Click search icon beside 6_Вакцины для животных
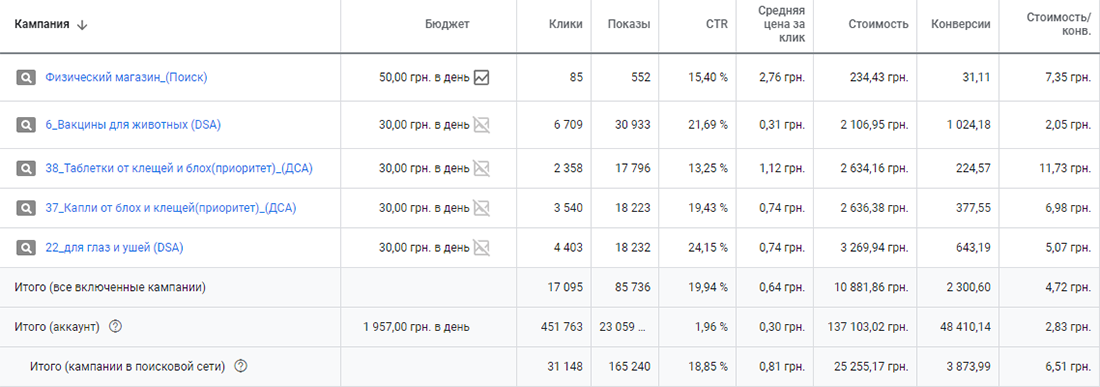 point(25,125)
